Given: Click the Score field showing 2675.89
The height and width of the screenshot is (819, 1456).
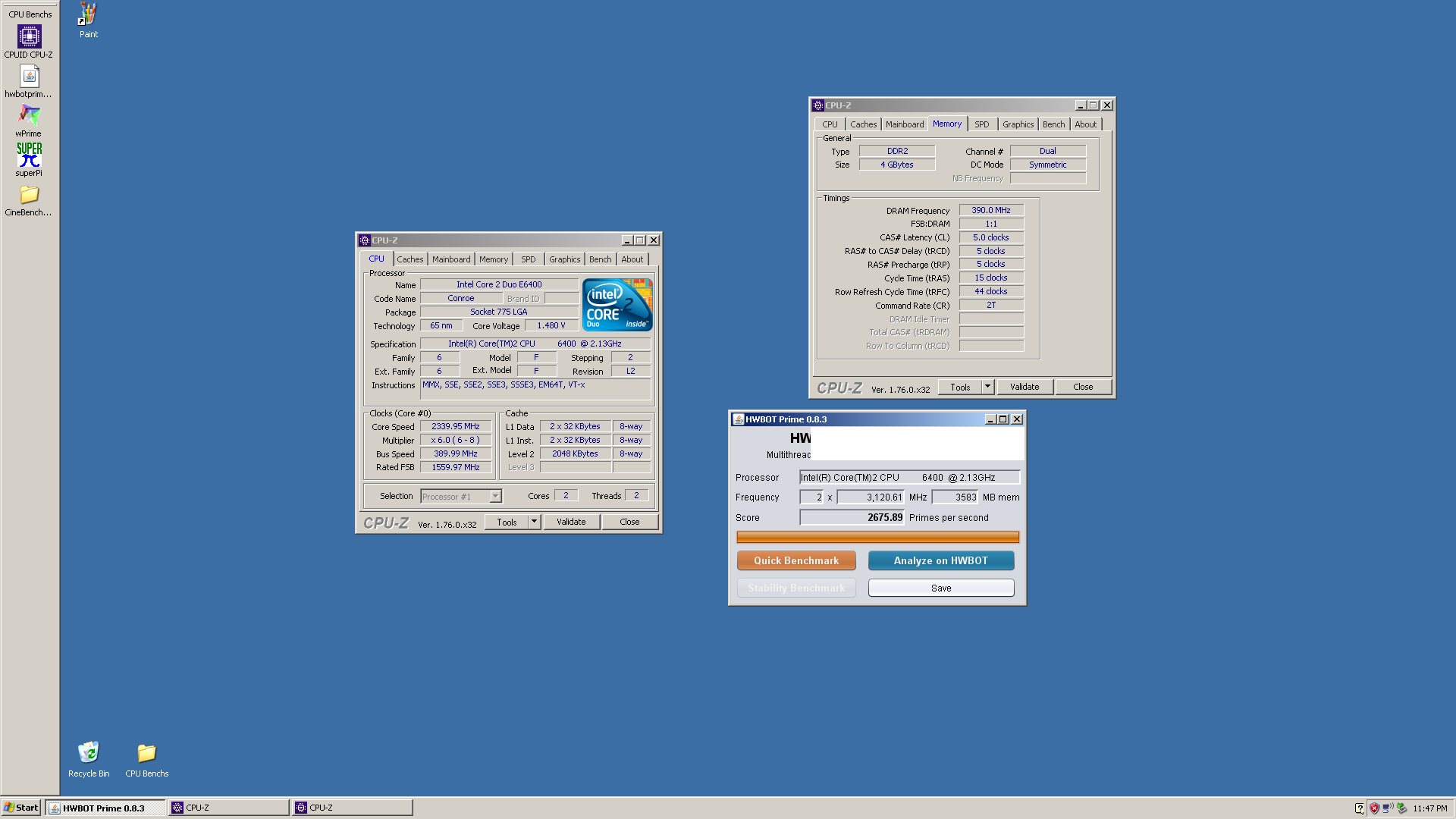Looking at the screenshot, I should (852, 517).
